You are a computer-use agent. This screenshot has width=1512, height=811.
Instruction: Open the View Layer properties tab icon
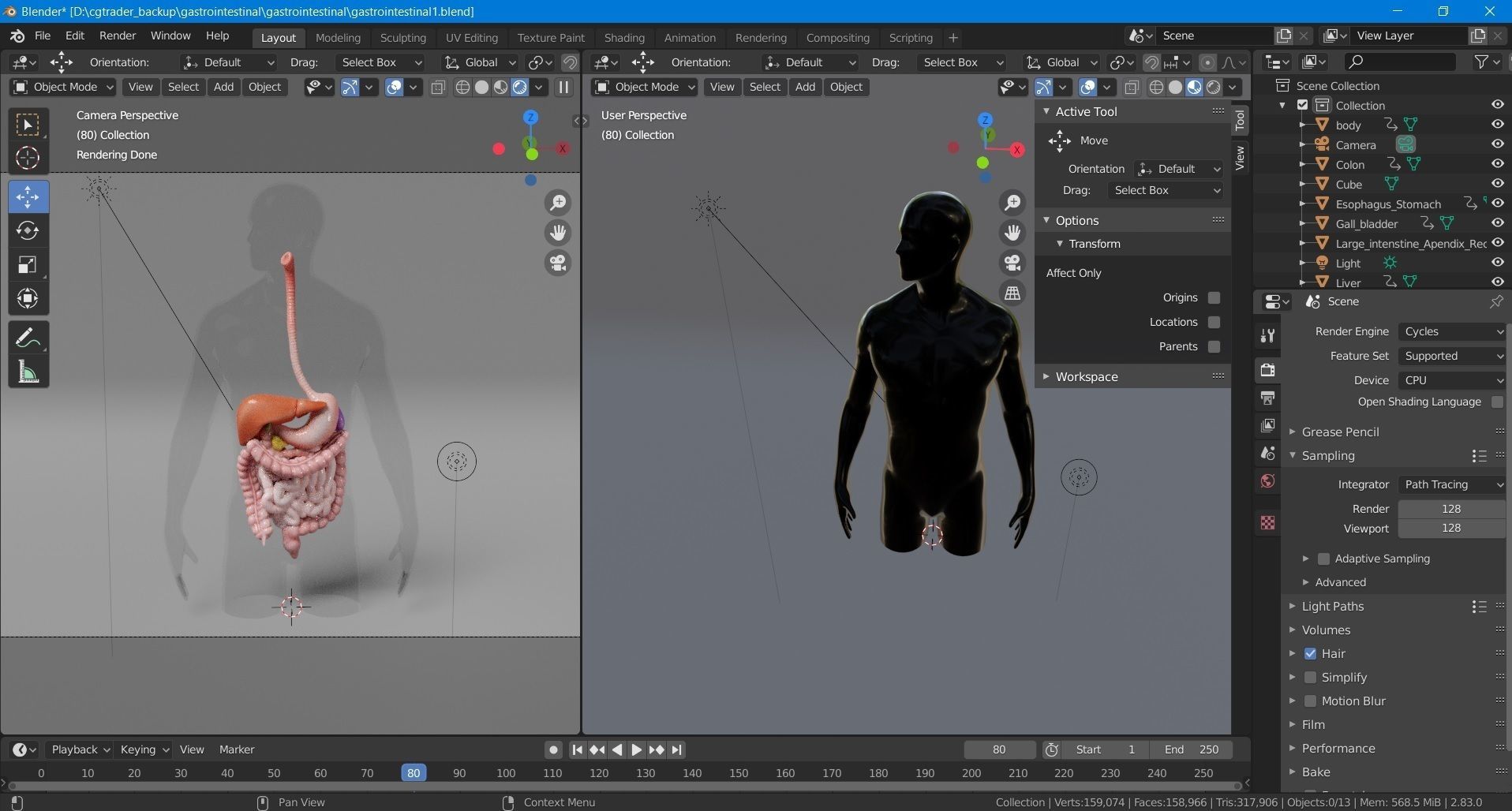[1267, 425]
